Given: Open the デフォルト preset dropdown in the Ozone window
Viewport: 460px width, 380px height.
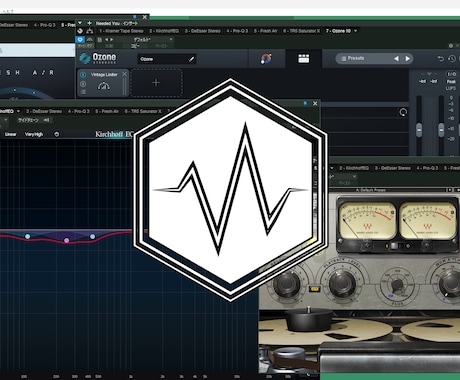Looking at the screenshot, I should (153, 39).
